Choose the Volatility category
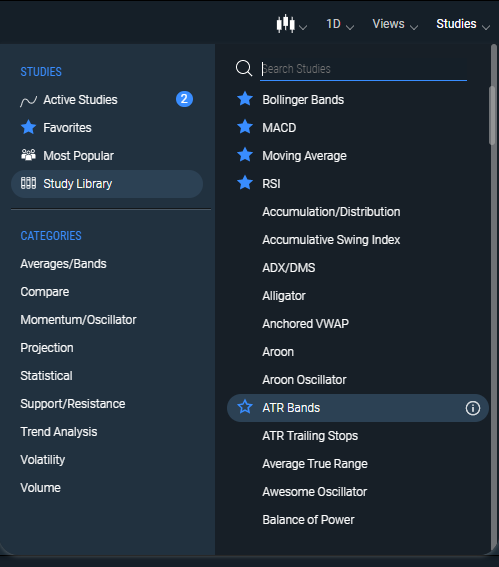Screen dimensions: 499x567 pyautogui.click(x=43, y=460)
